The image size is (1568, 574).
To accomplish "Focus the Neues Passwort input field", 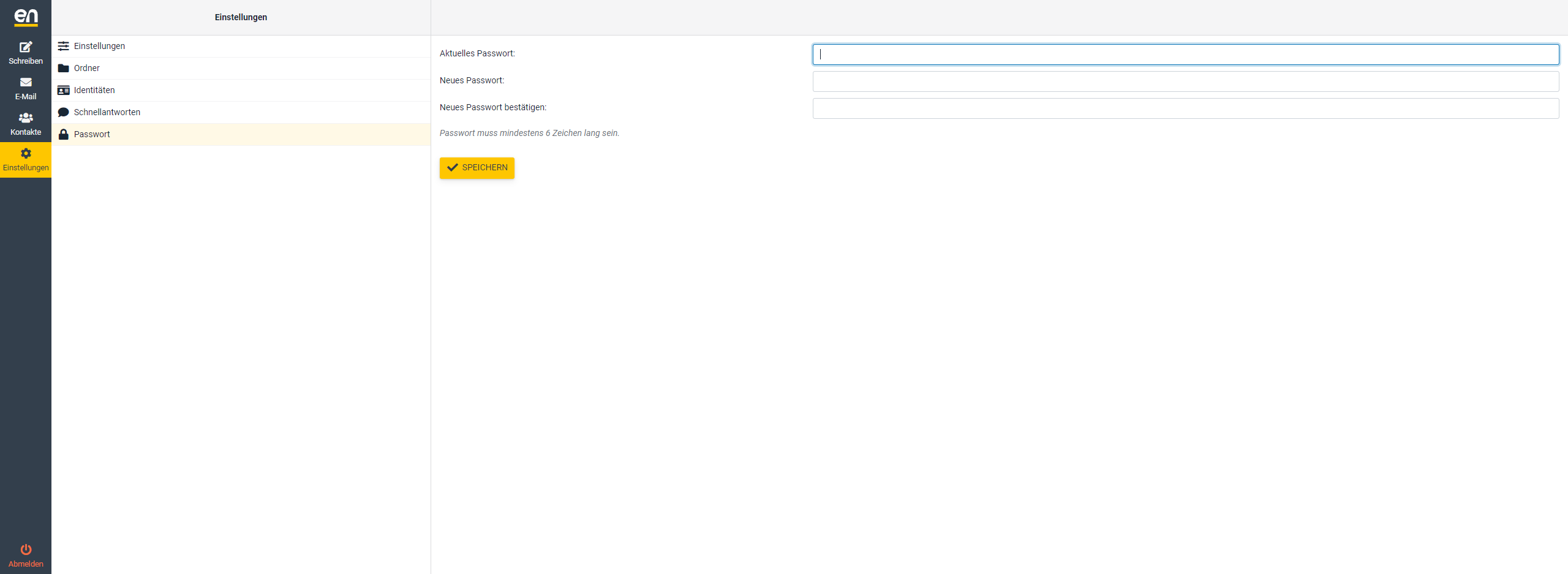I will pos(1186,81).
